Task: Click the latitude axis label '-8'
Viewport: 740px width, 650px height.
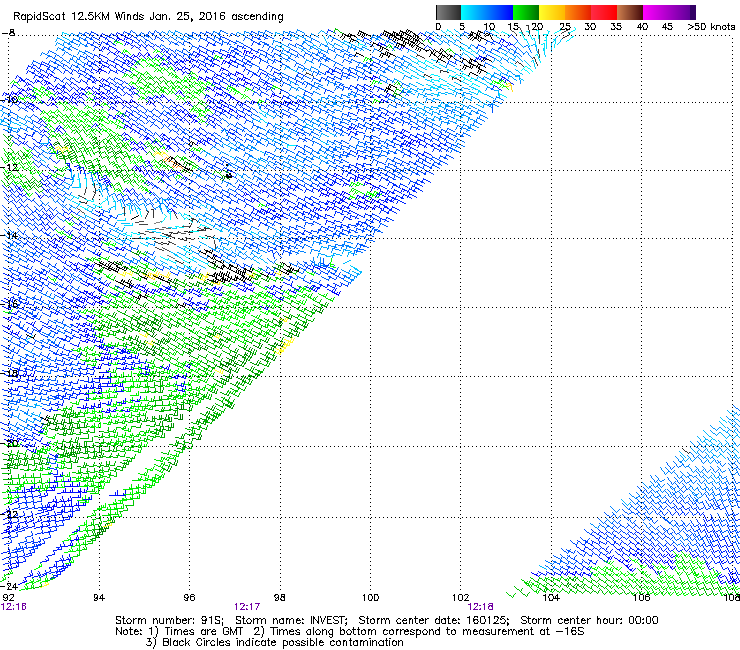Action: [x=8, y=33]
